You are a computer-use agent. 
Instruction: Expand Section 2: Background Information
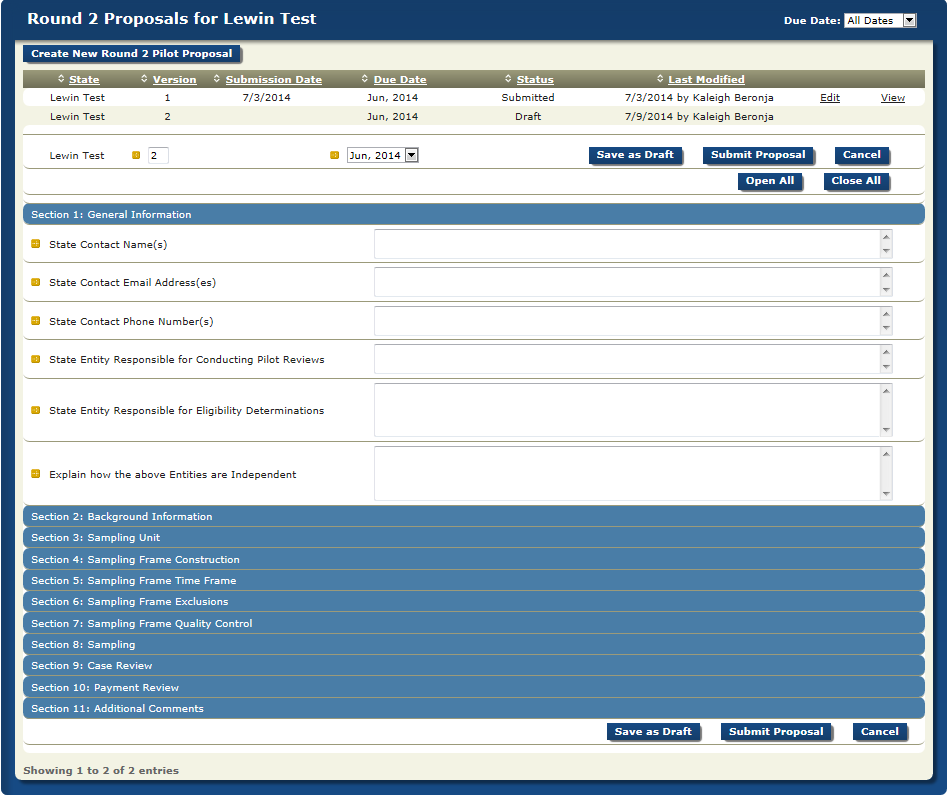point(474,517)
